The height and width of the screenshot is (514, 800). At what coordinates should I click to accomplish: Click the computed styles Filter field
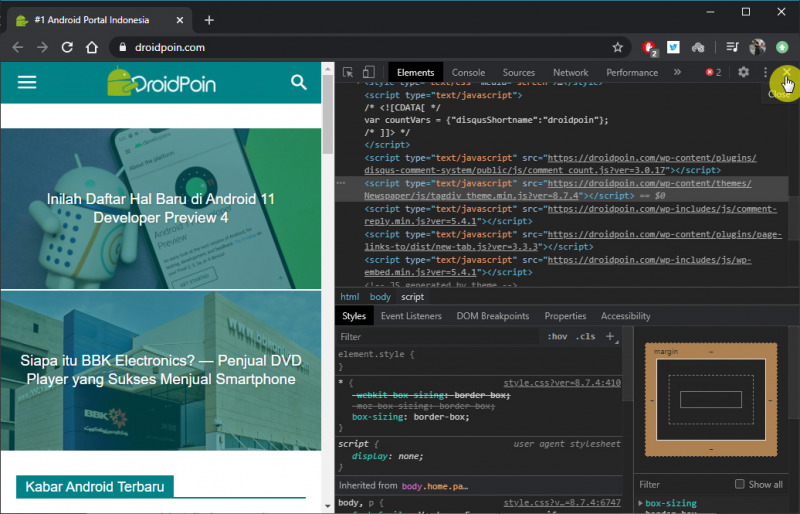click(x=684, y=484)
